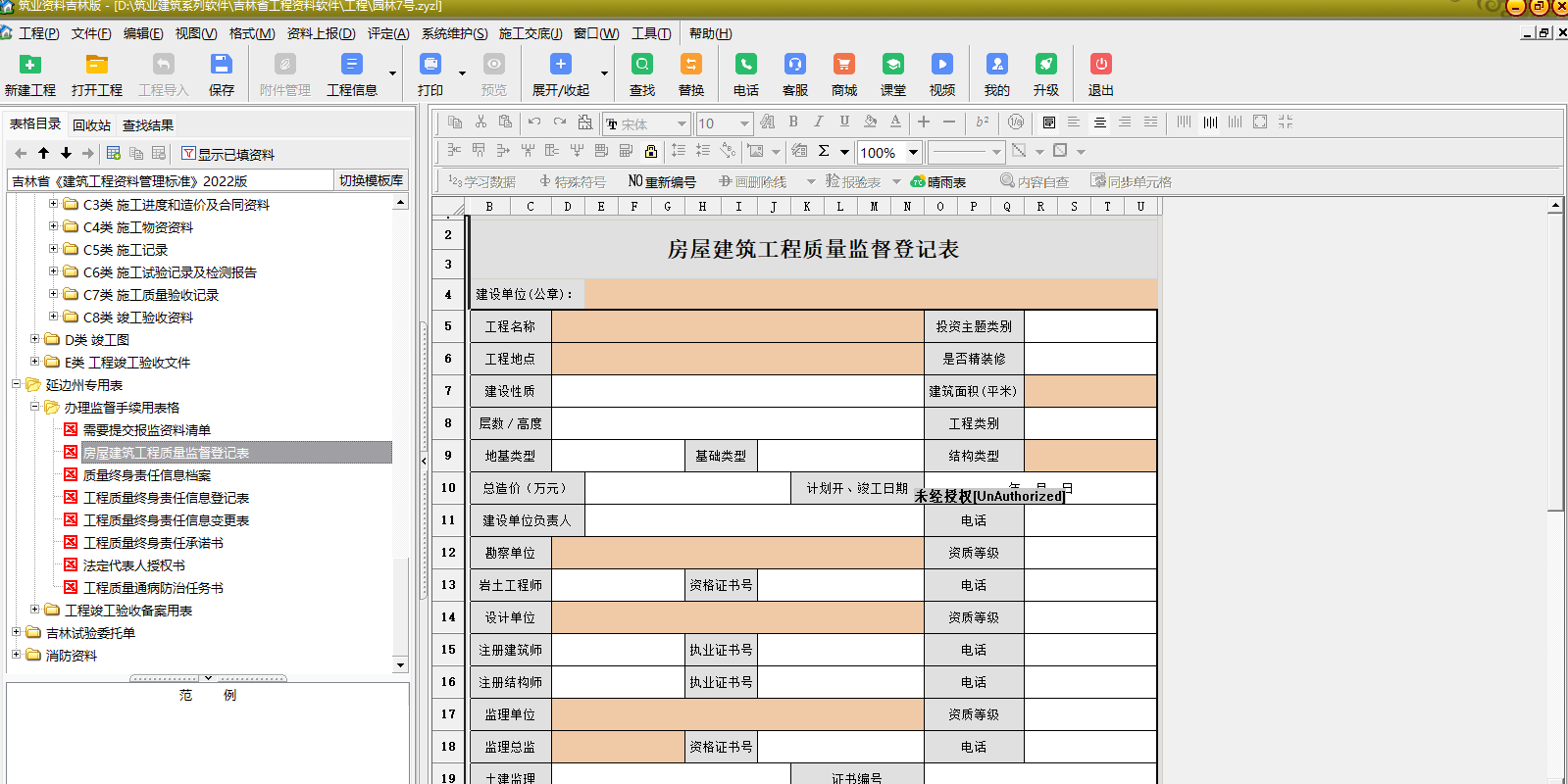Switch to the 回收站 tab

[91, 125]
